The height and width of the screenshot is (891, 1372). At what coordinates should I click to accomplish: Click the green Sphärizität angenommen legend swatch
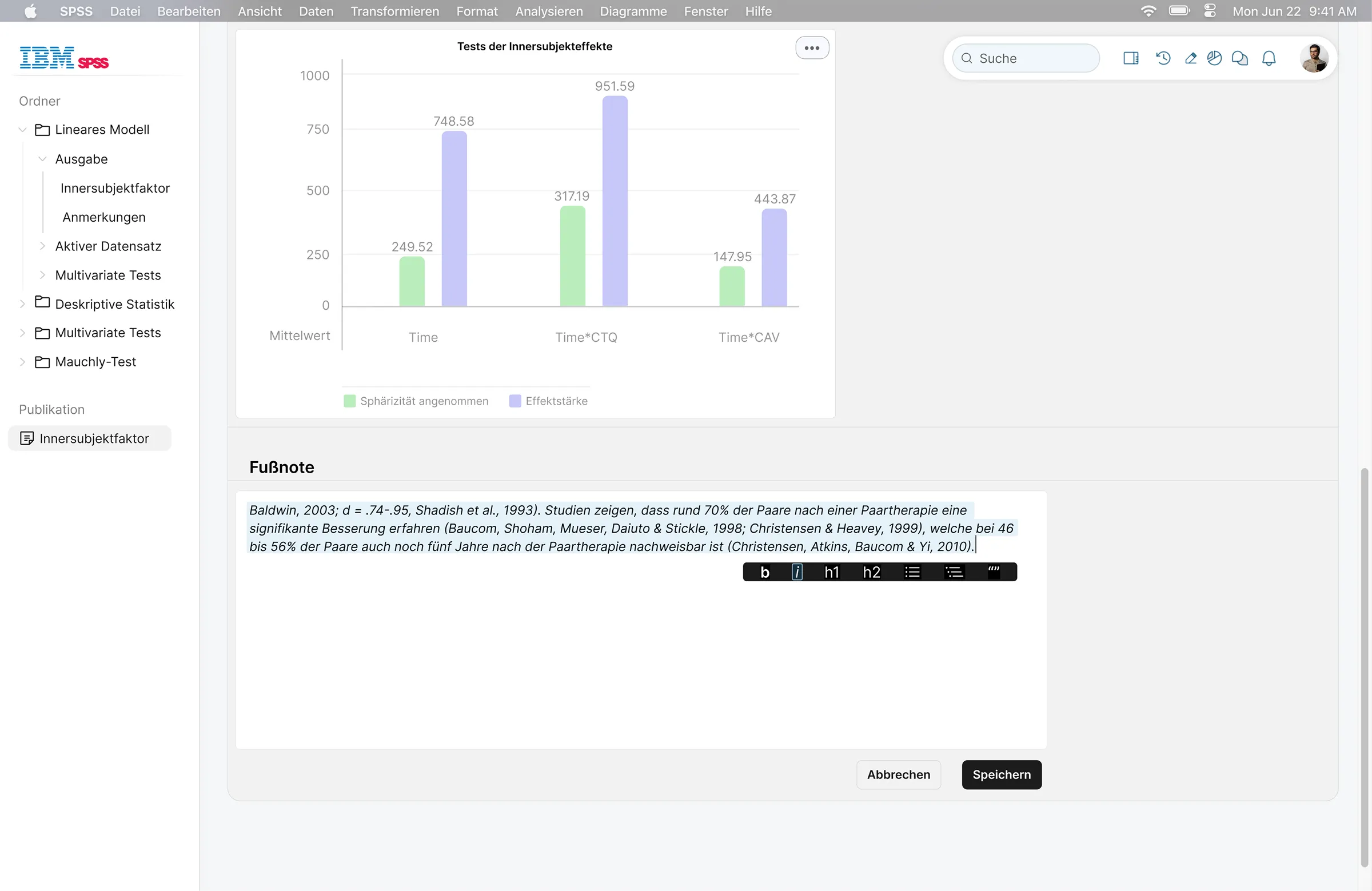click(x=349, y=401)
